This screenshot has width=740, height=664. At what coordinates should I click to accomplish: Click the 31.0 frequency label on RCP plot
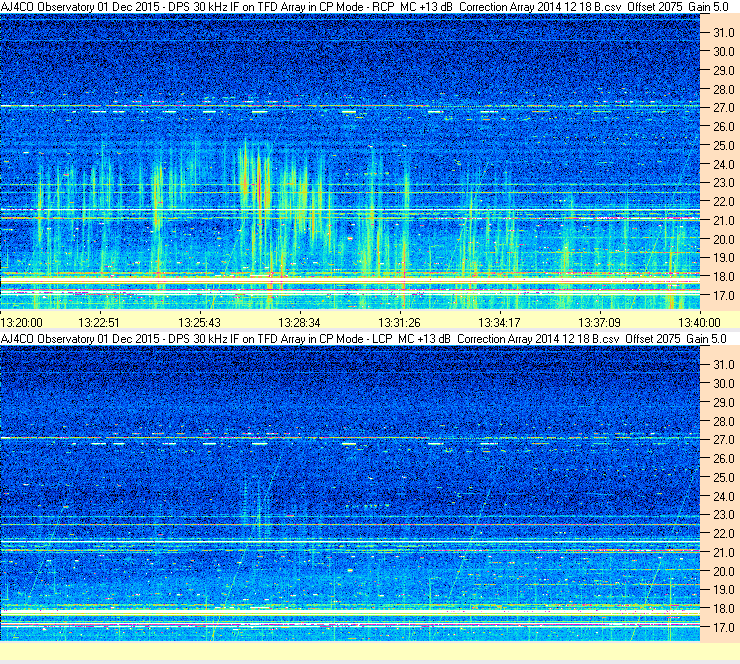pyautogui.click(x=723, y=33)
